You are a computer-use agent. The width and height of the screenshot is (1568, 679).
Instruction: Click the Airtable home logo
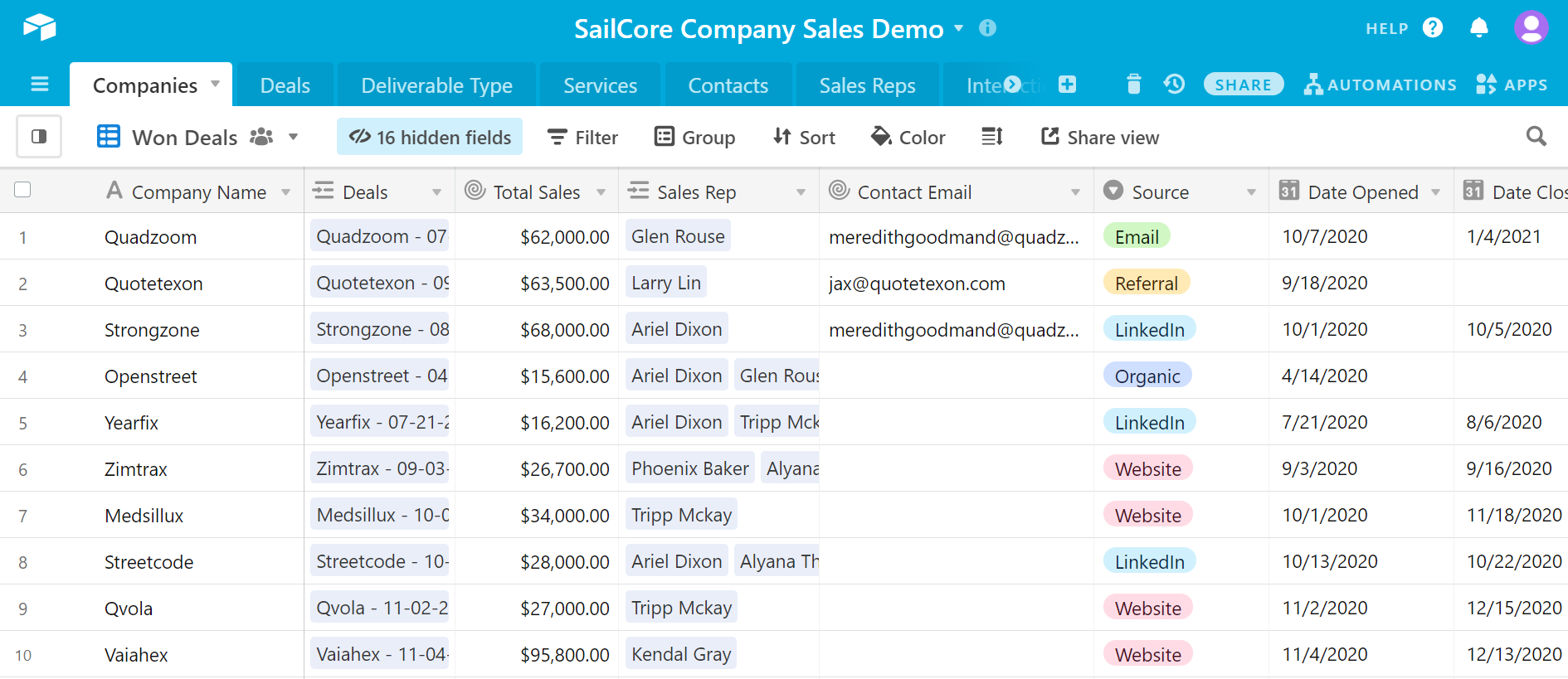pyautogui.click(x=39, y=28)
